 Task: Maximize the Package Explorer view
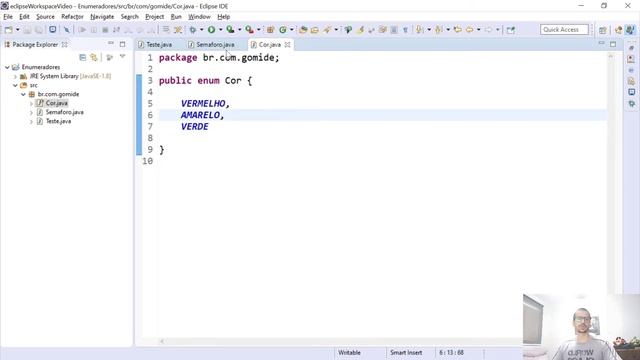[122, 44]
